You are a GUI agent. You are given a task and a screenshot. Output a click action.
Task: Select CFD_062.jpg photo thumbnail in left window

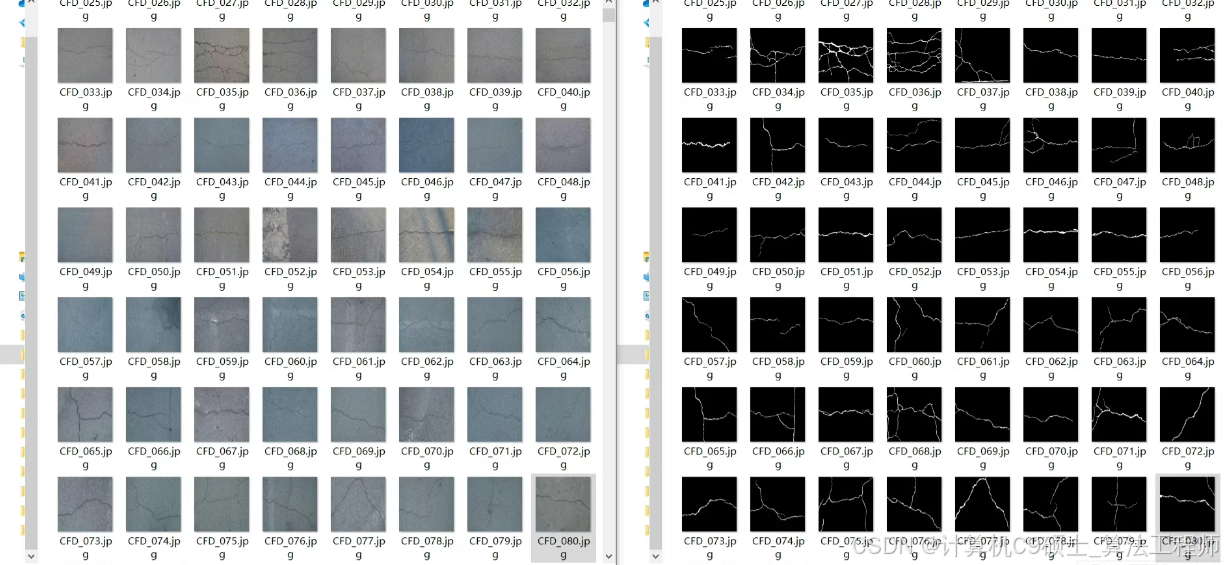point(426,325)
